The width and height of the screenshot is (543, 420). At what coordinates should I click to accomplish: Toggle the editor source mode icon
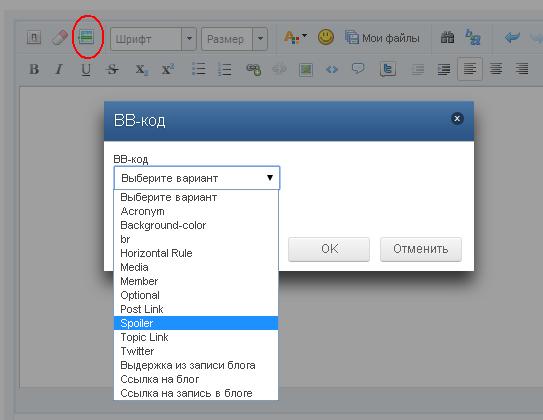click(34, 37)
